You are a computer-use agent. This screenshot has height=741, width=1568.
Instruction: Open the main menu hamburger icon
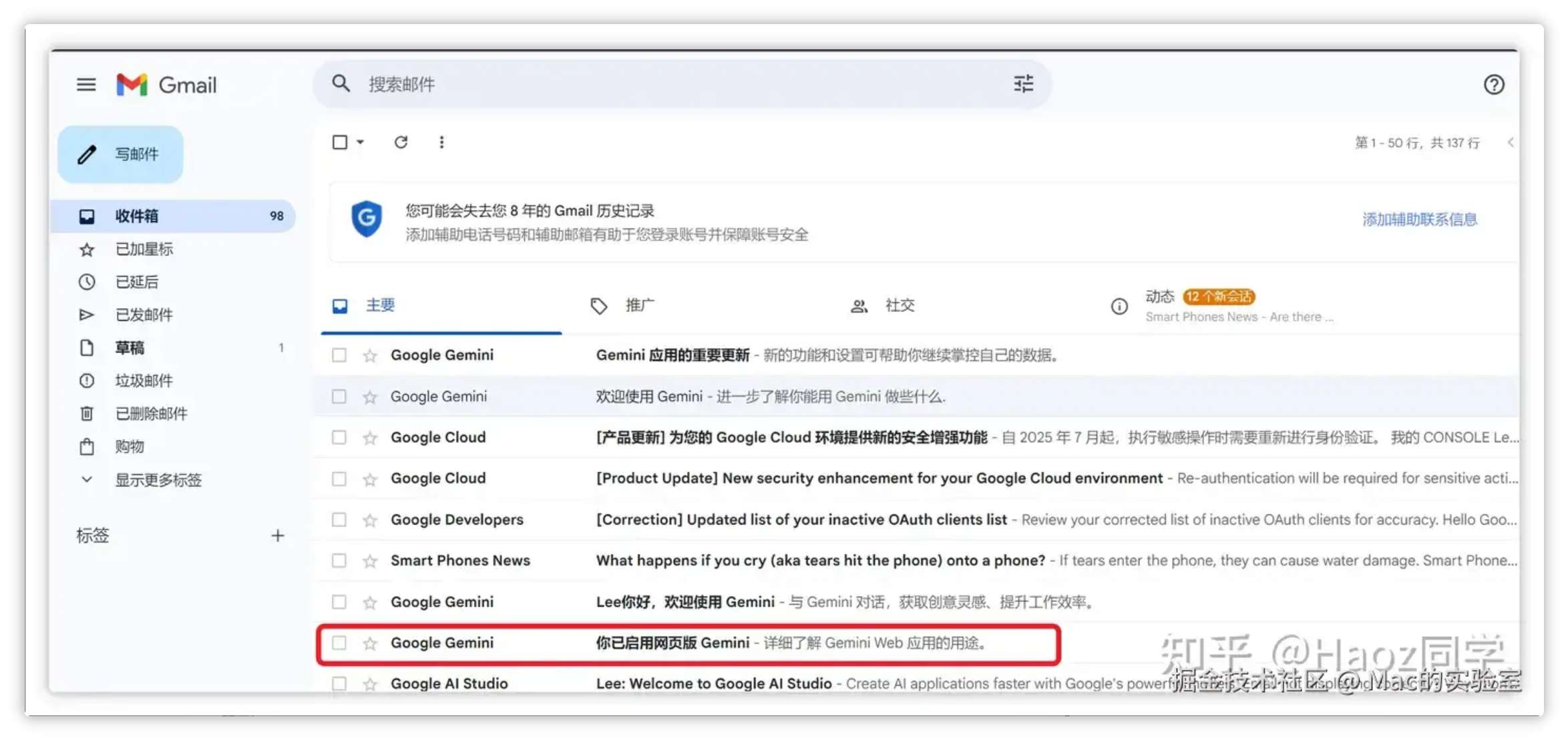coord(86,85)
